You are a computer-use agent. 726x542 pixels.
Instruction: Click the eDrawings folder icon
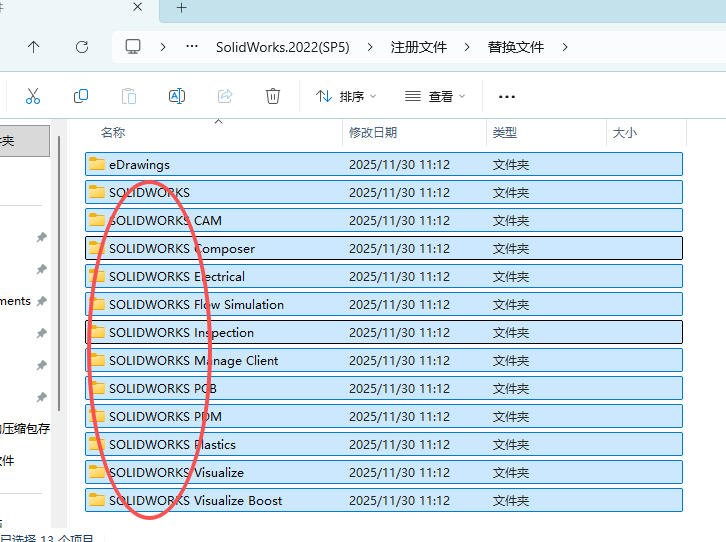tap(97, 164)
